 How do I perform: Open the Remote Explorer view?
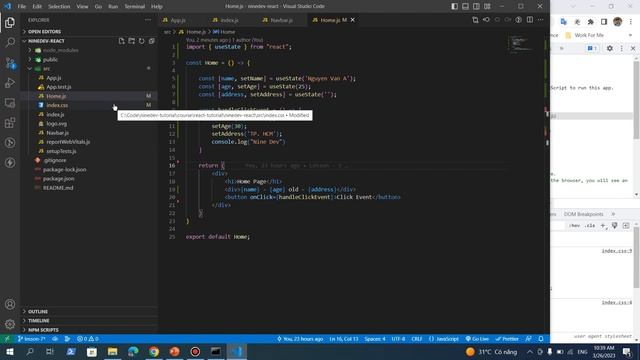click(x=10, y=102)
